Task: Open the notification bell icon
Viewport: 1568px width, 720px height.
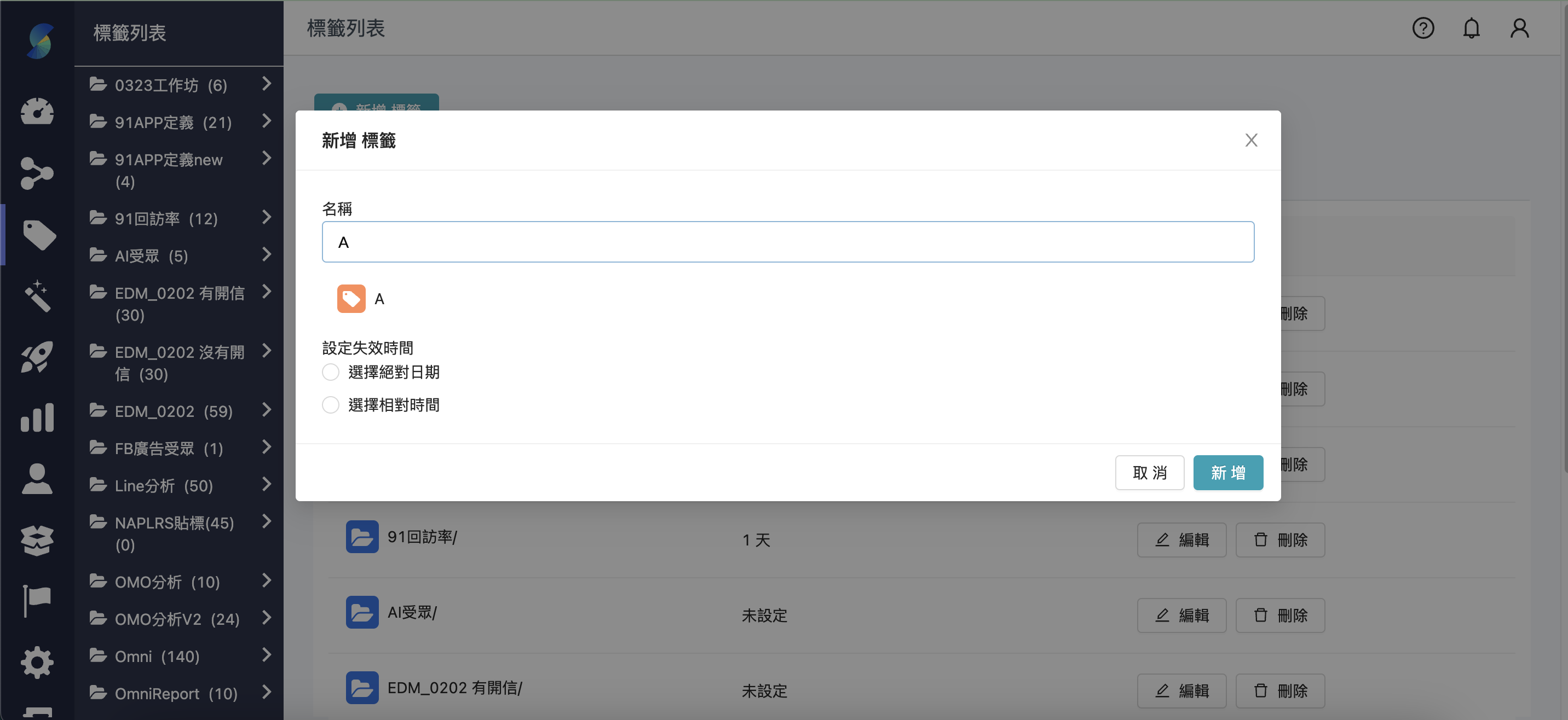Action: click(x=1471, y=28)
